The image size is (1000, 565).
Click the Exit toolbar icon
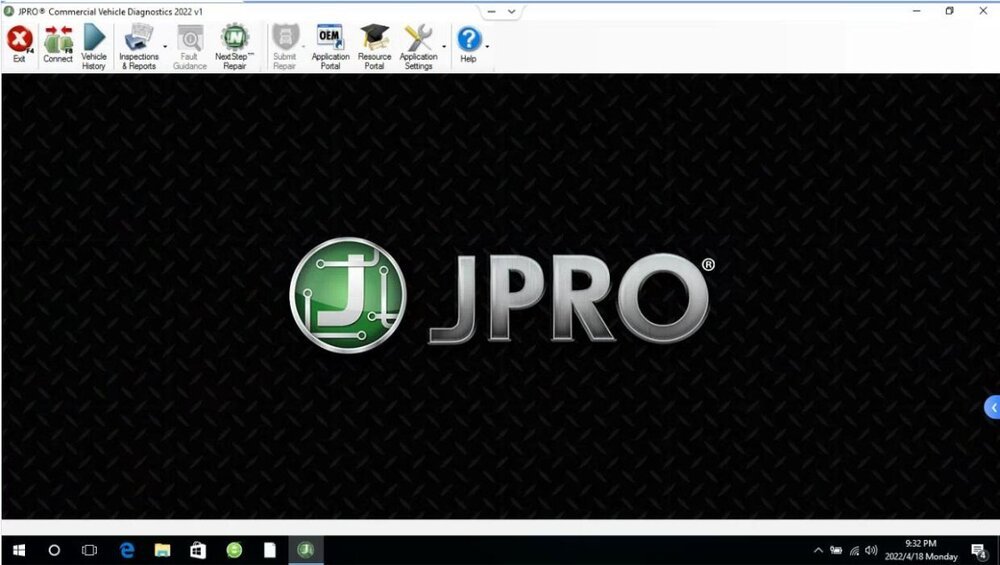pyautogui.click(x=19, y=44)
